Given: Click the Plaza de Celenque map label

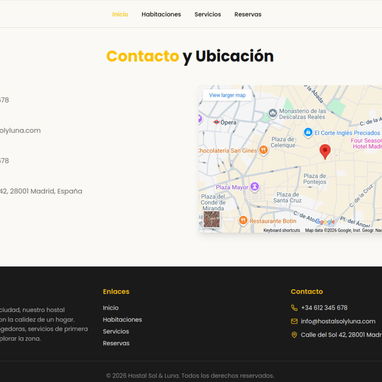Looking at the screenshot, I should [283, 142].
